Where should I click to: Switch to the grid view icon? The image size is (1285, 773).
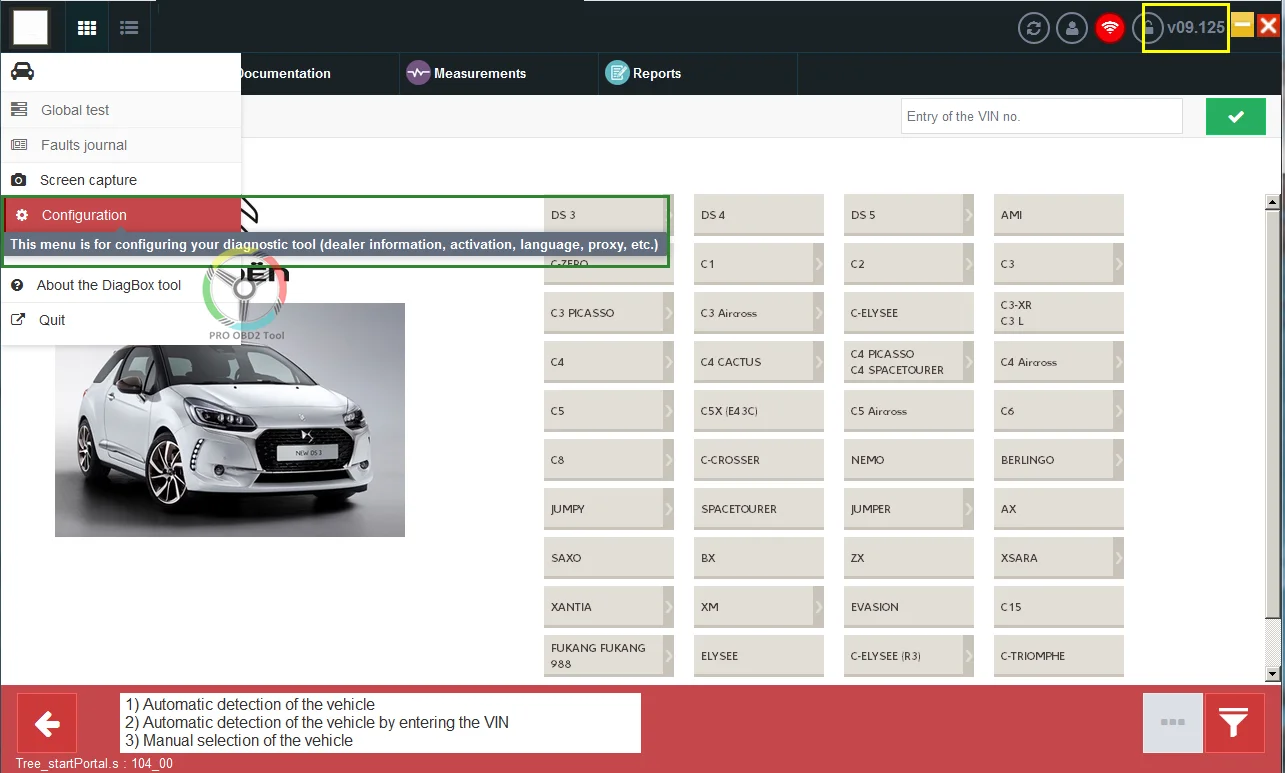[87, 28]
